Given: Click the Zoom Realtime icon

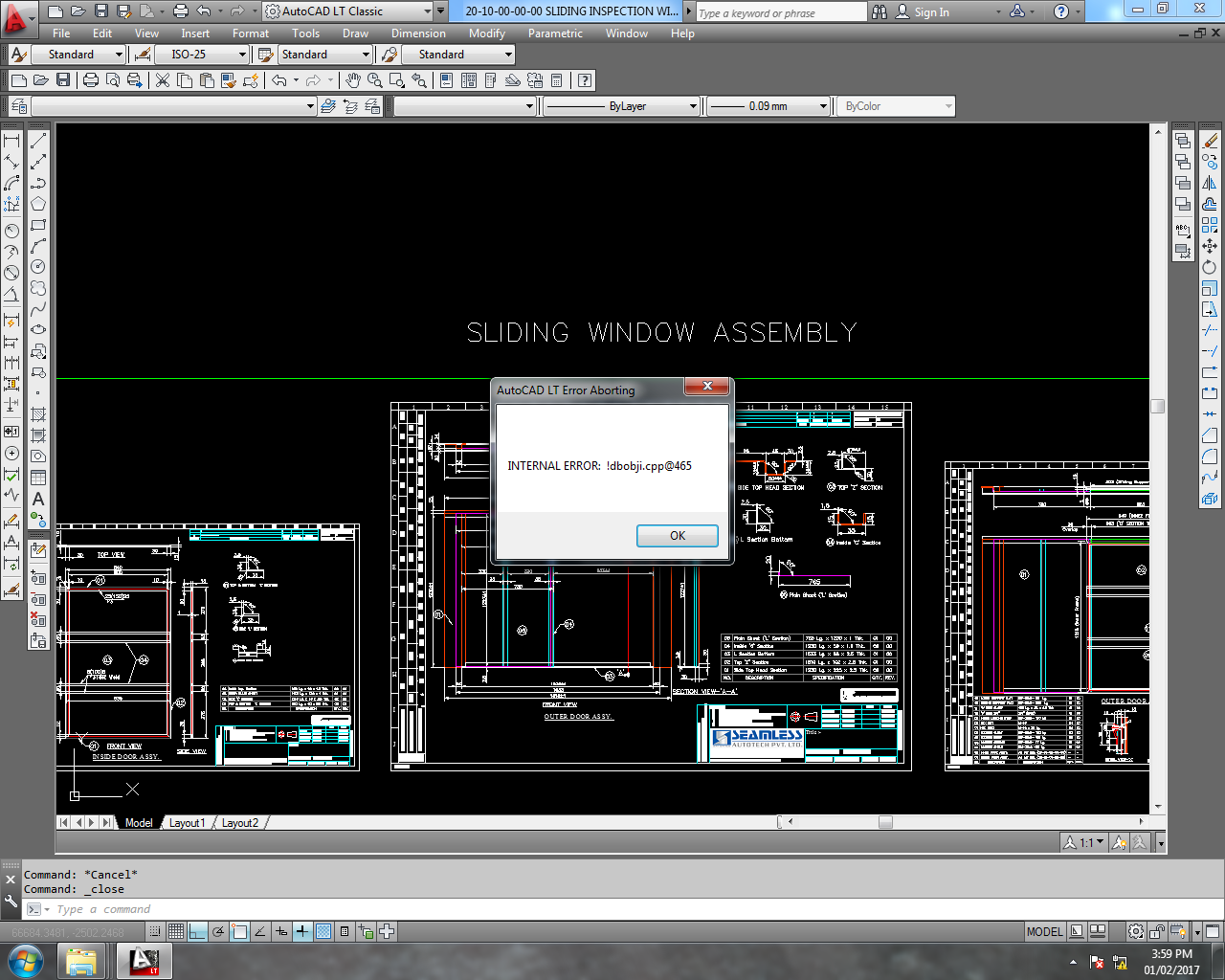Looking at the screenshot, I should click(x=375, y=80).
